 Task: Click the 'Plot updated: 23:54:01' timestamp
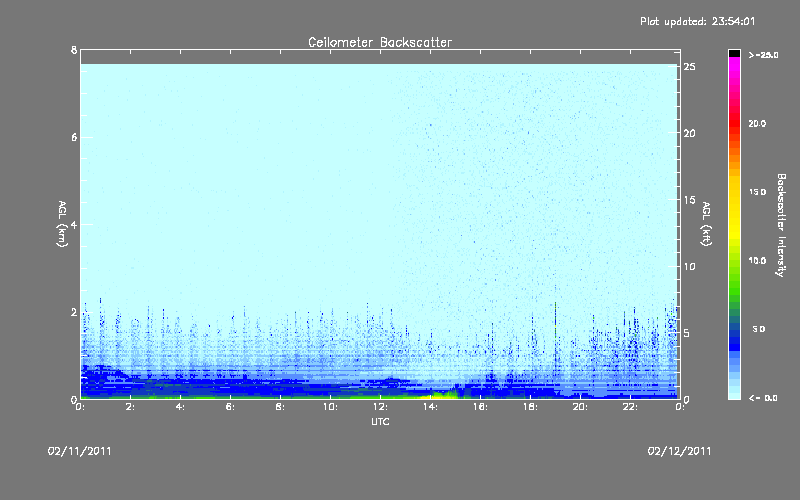(697, 21)
